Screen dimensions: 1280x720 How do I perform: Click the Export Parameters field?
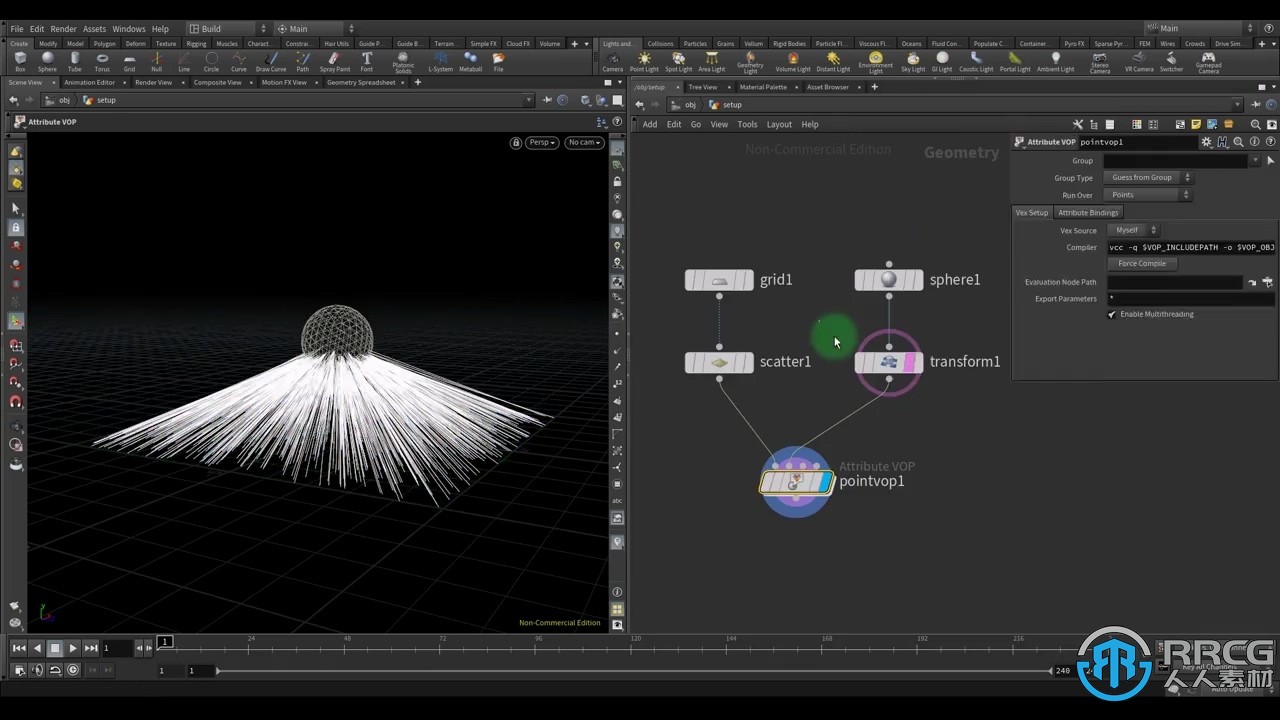(1191, 299)
